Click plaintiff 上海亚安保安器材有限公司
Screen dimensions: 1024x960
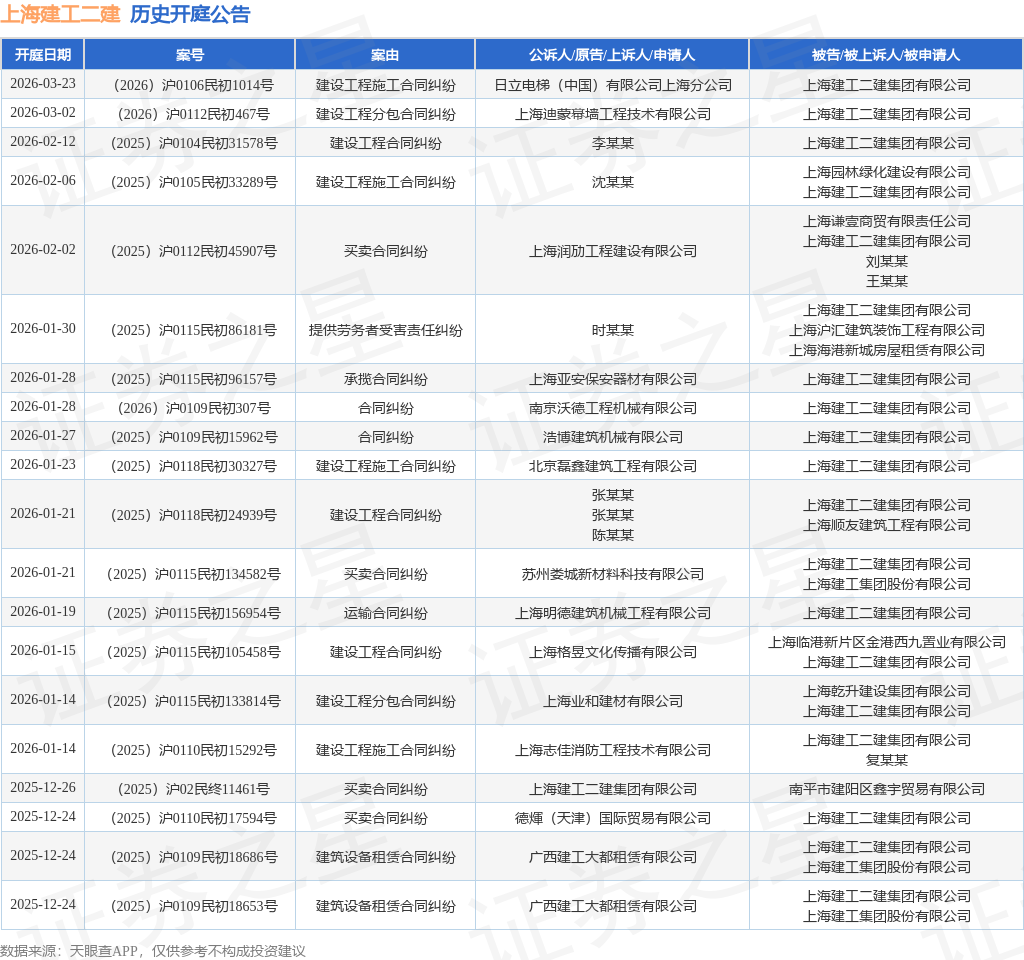(x=613, y=379)
